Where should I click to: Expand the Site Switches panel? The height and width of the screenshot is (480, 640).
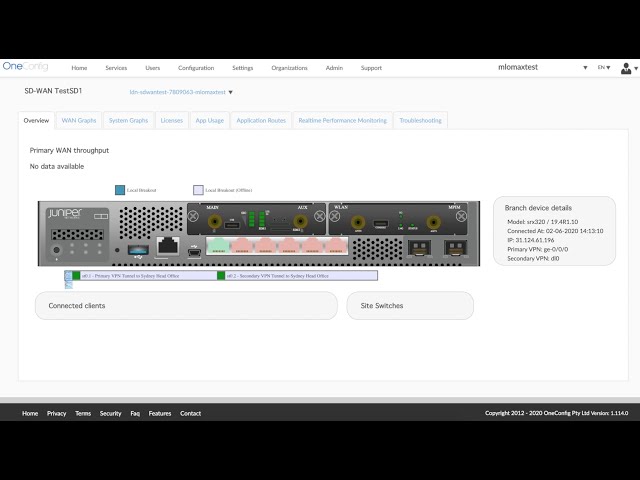pos(410,305)
